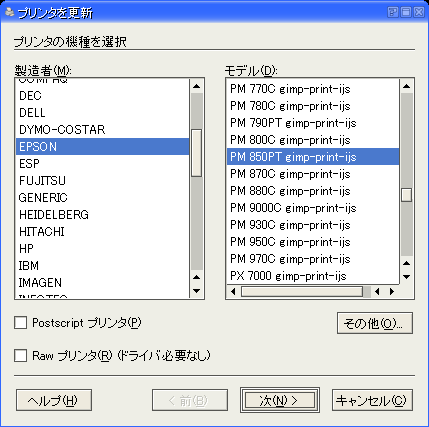
Task: Select EPSON manufacturer entry
Action: pyautogui.click(x=102, y=147)
